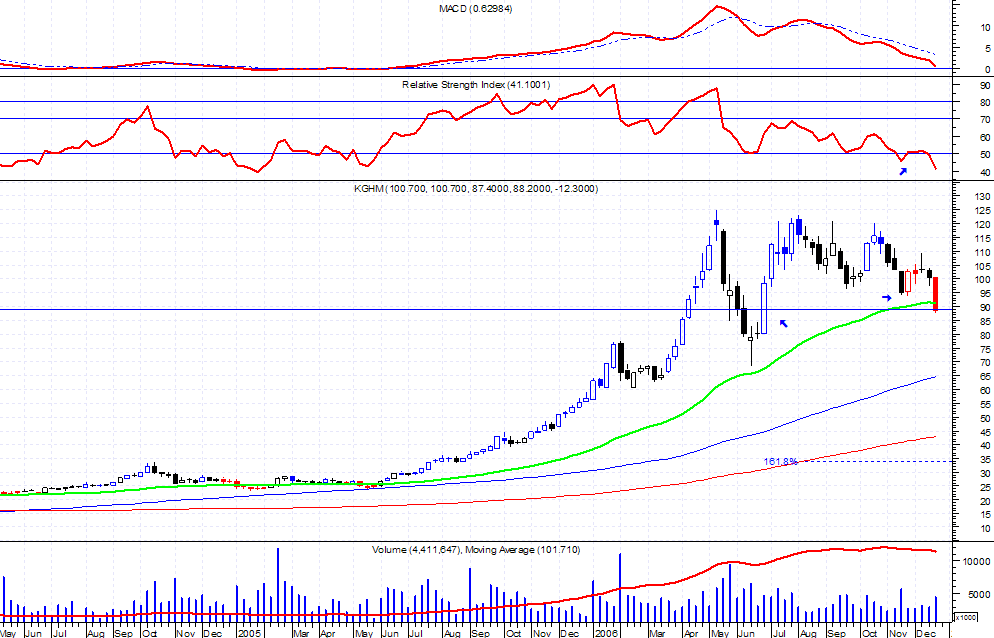Click the x1000 volume scale label

pos(965,618)
